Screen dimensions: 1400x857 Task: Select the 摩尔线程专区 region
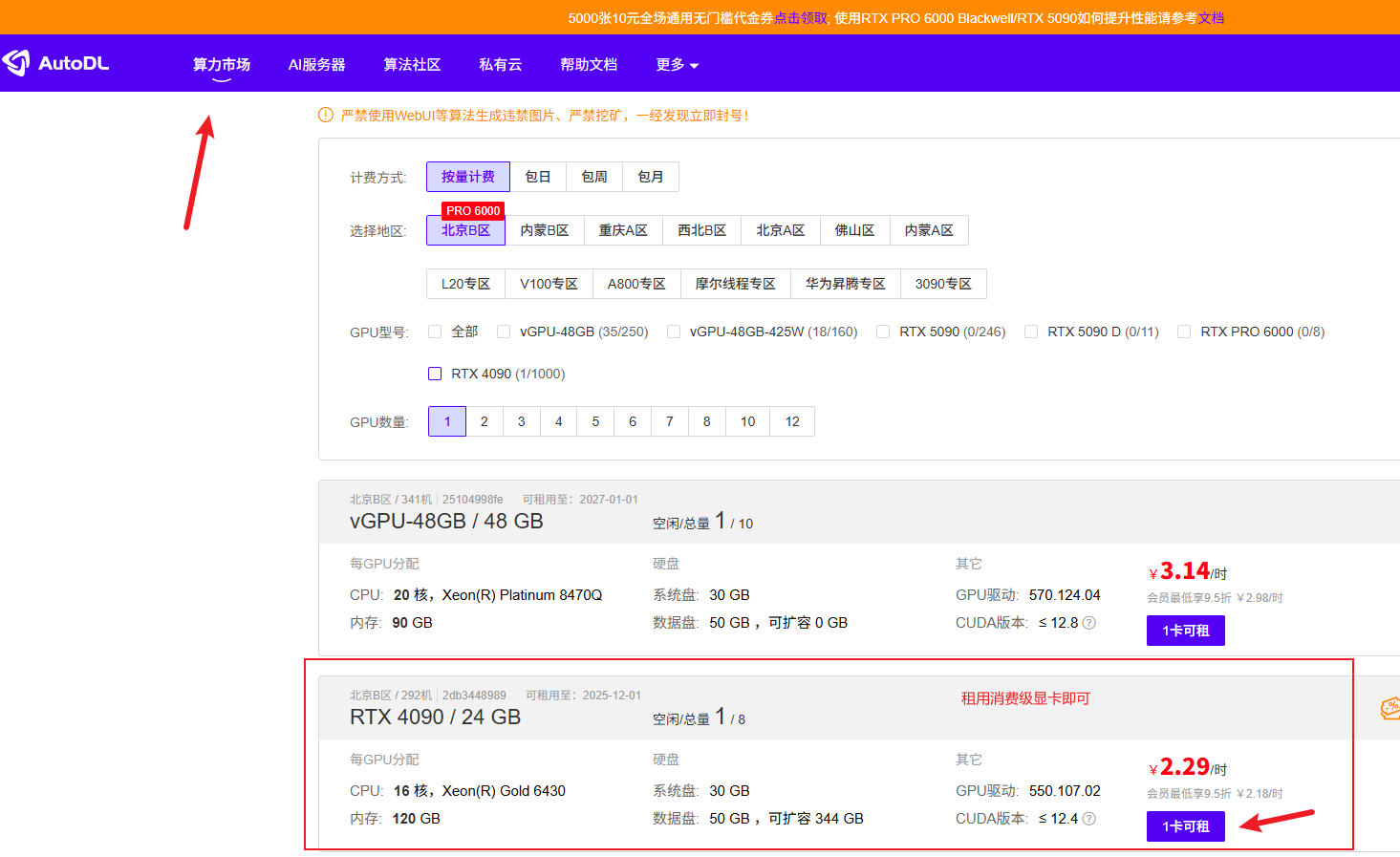(x=736, y=284)
